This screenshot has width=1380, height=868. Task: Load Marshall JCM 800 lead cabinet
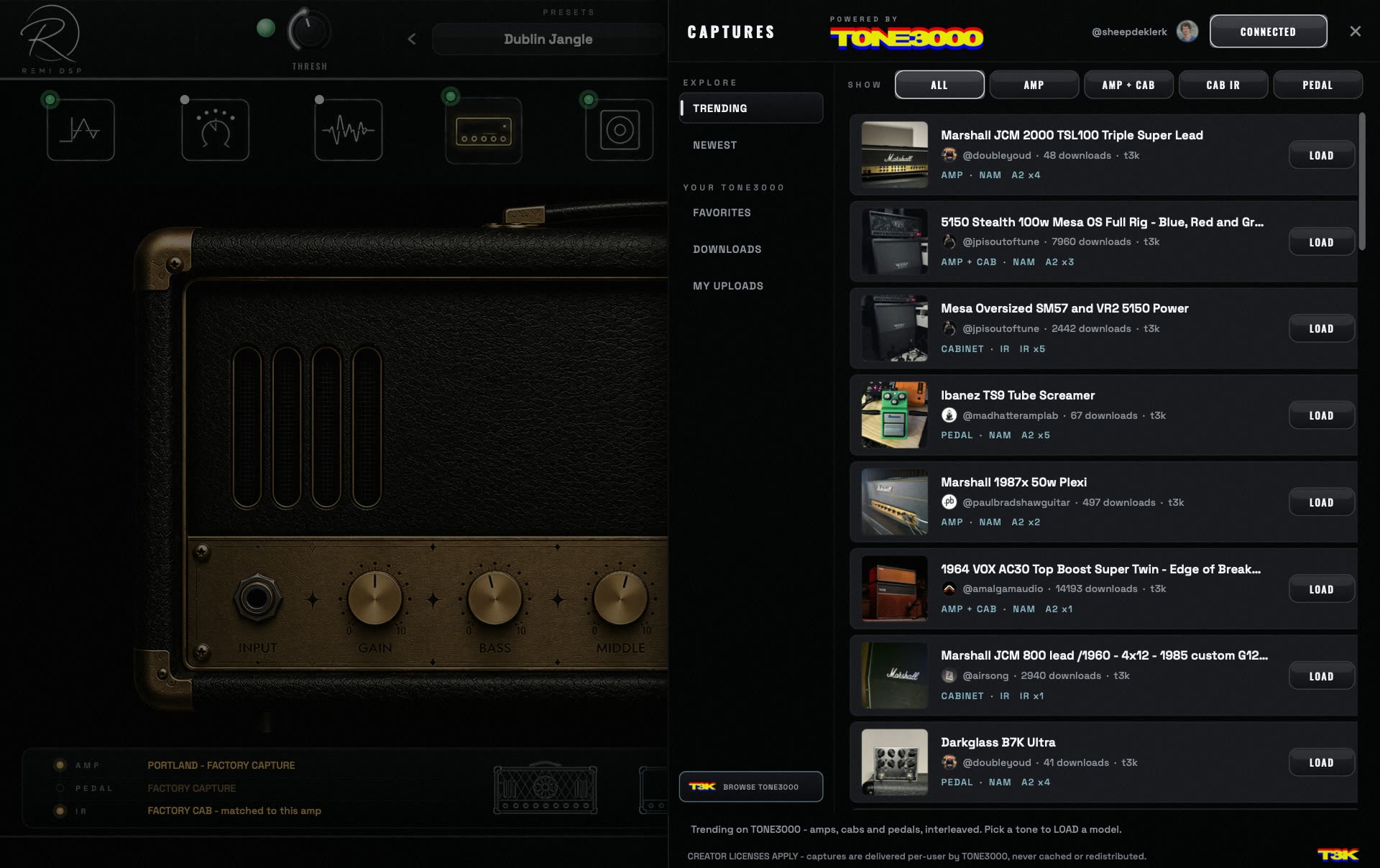(x=1321, y=676)
